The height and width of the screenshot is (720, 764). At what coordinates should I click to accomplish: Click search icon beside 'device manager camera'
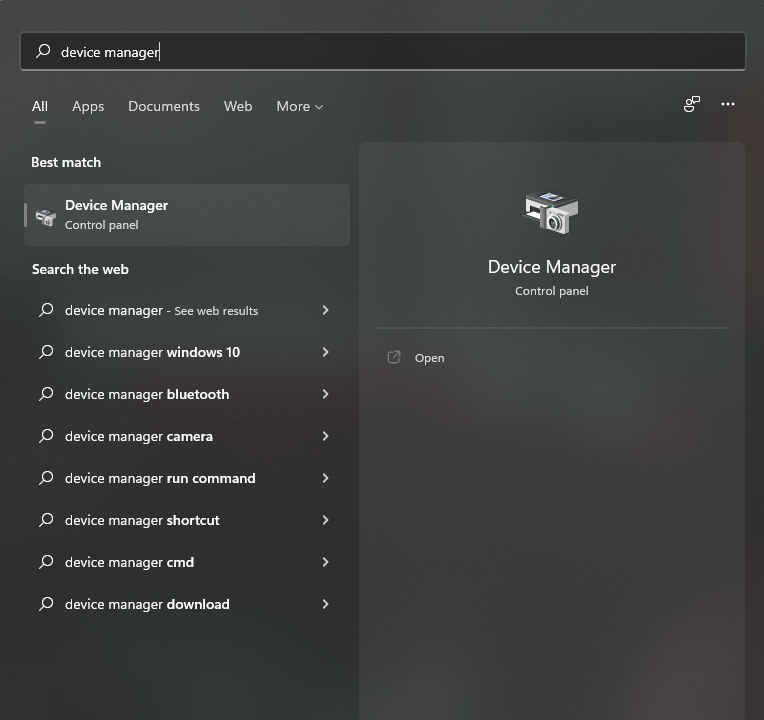coord(46,435)
